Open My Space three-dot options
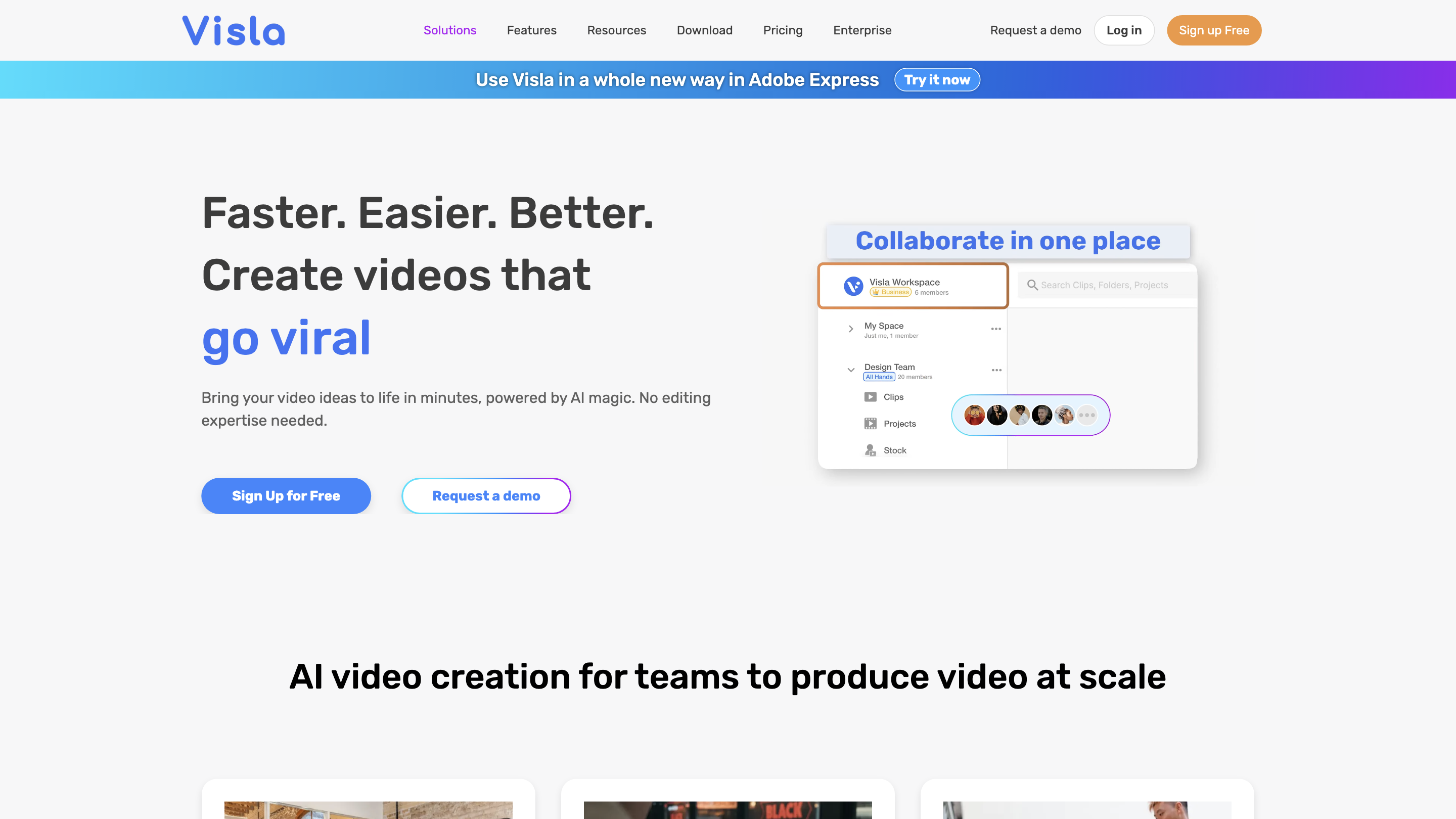1456x819 pixels. 996,329
